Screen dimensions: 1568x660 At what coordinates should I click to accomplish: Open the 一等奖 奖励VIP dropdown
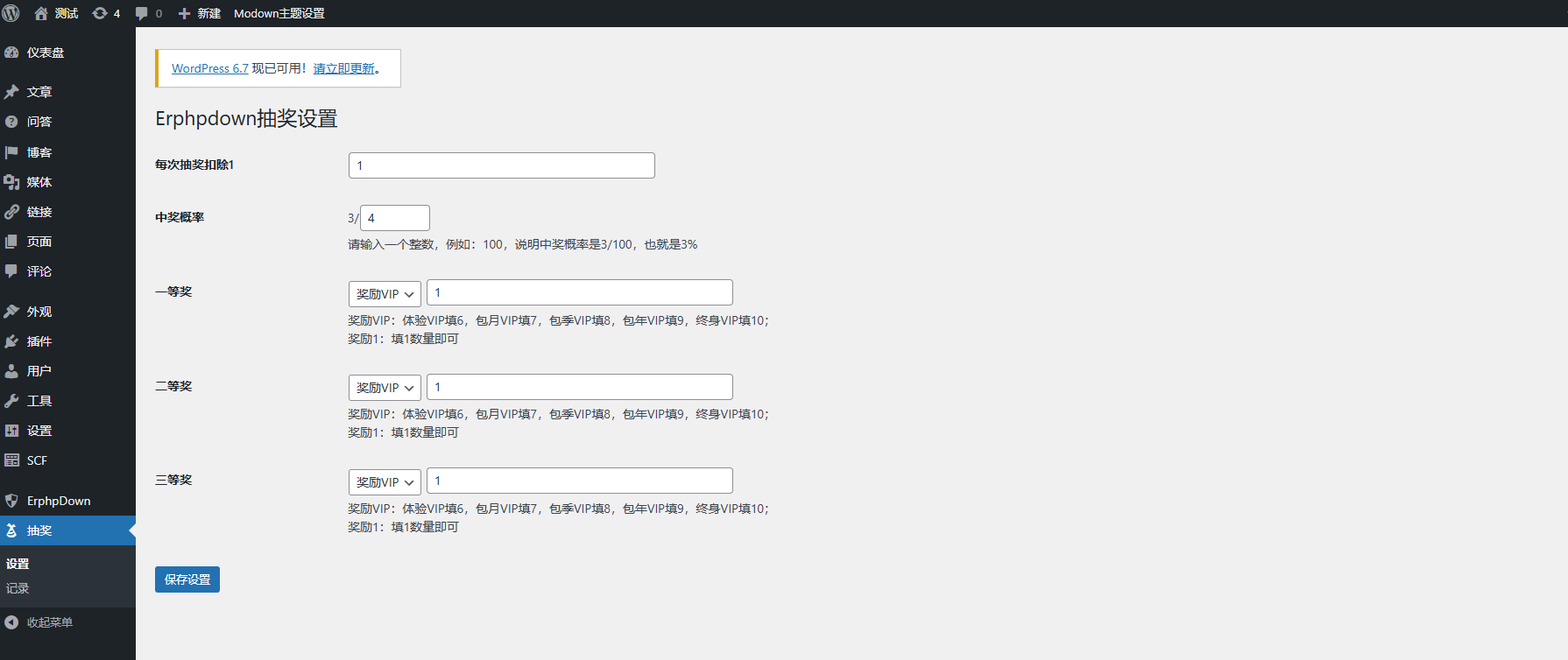(x=385, y=294)
